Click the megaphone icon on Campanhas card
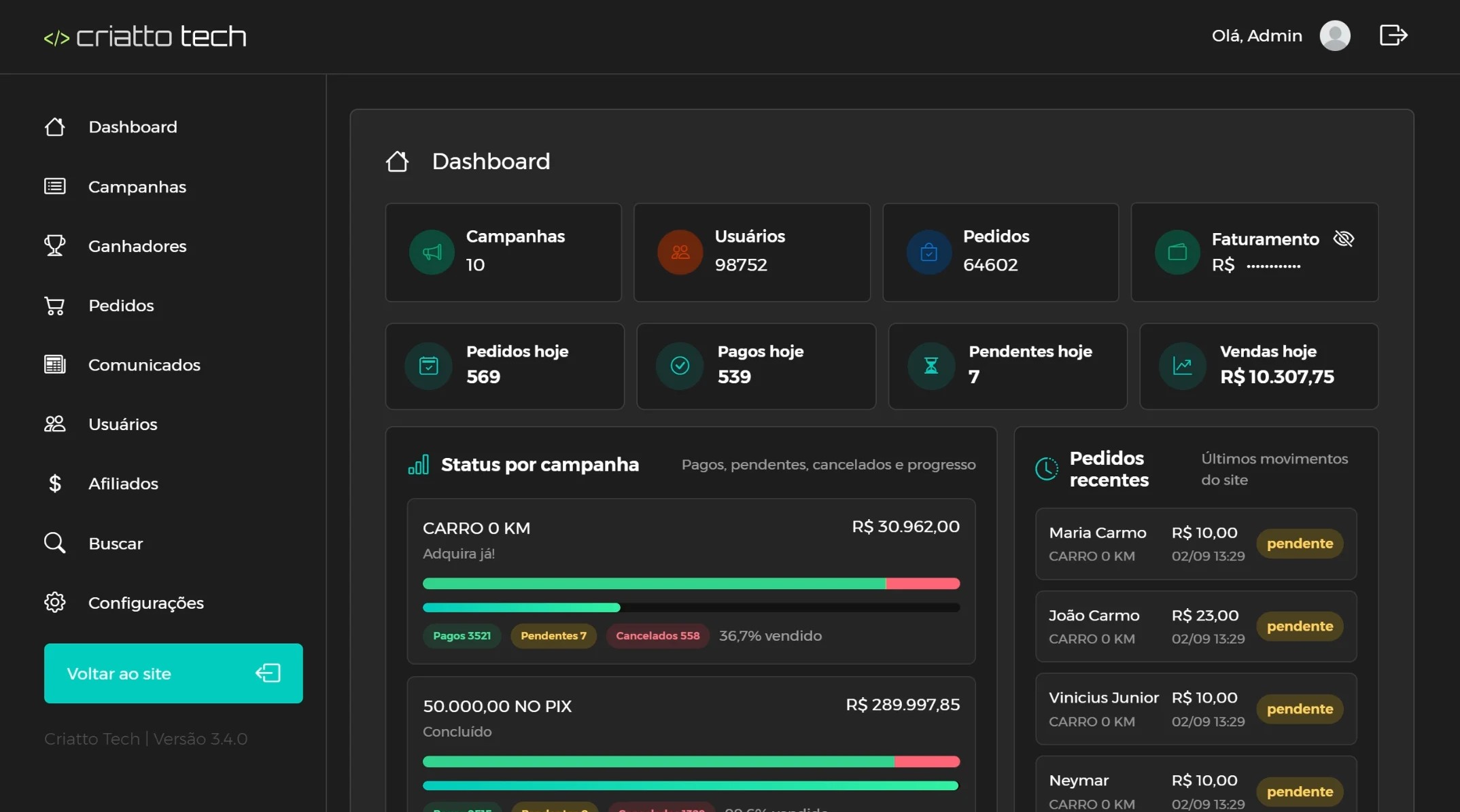Viewport: 1460px width, 812px height. click(432, 253)
